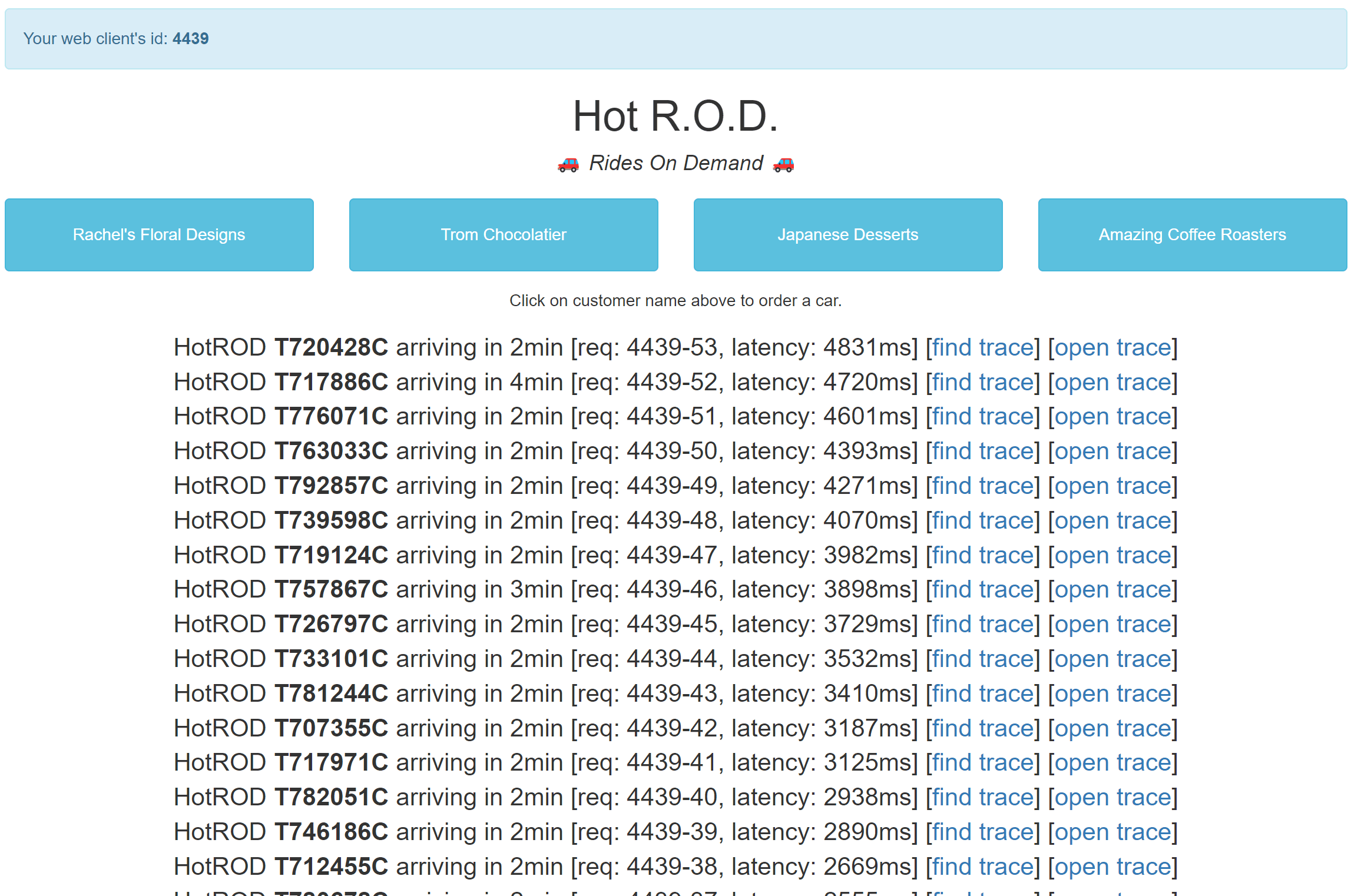Find trace for request 4439-53
The width and height of the screenshot is (1361, 896).
click(x=983, y=347)
